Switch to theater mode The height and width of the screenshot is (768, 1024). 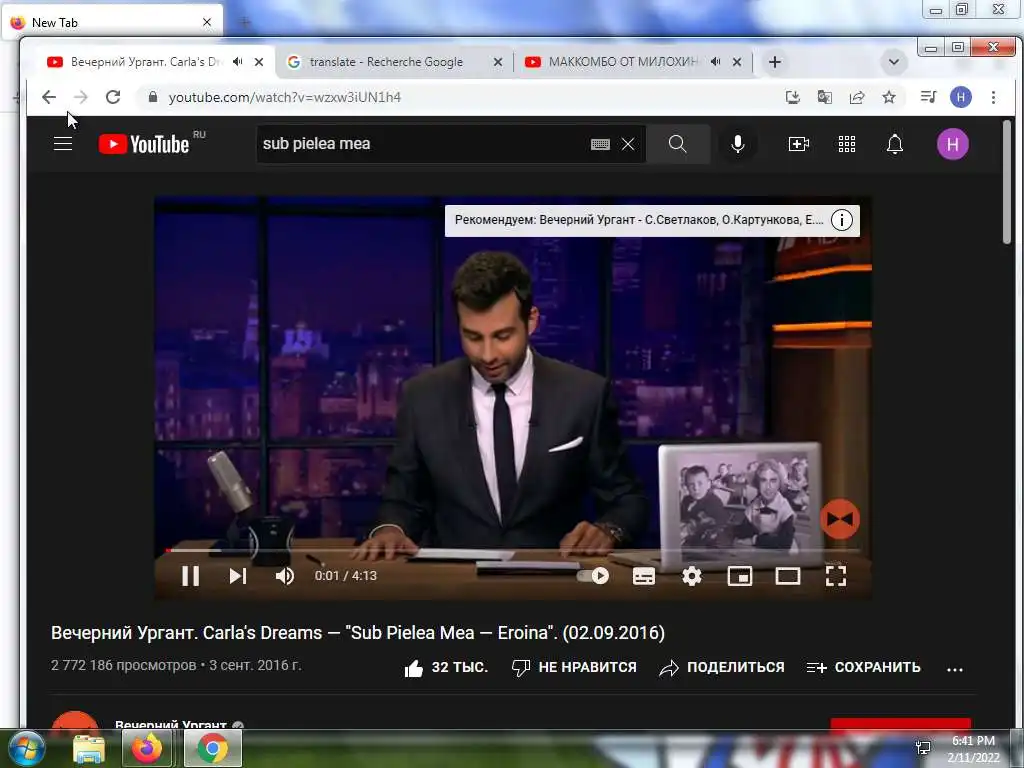coord(788,575)
